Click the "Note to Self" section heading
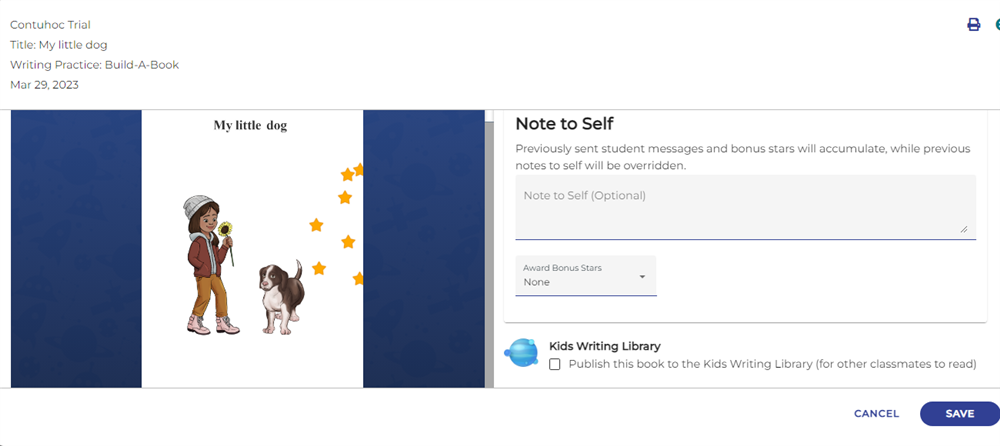This screenshot has width=1000, height=446. (x=564, y=124)
